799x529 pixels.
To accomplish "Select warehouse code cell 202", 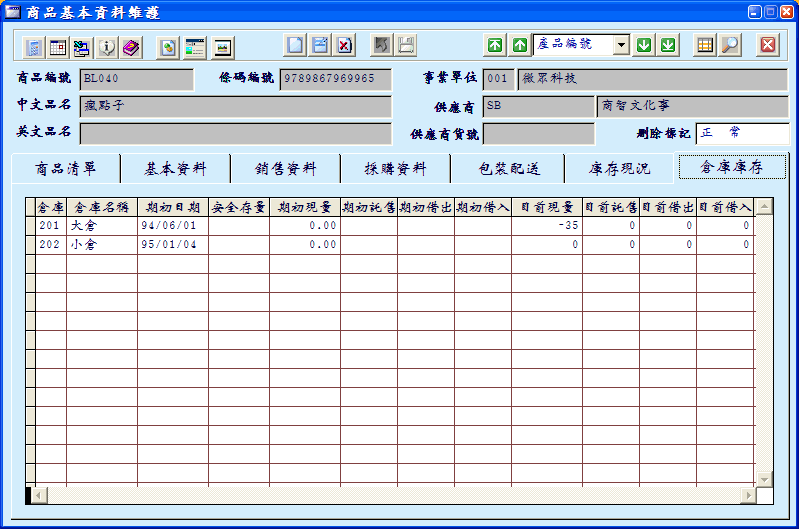I will pyautogui.click(x=51, y=245).
